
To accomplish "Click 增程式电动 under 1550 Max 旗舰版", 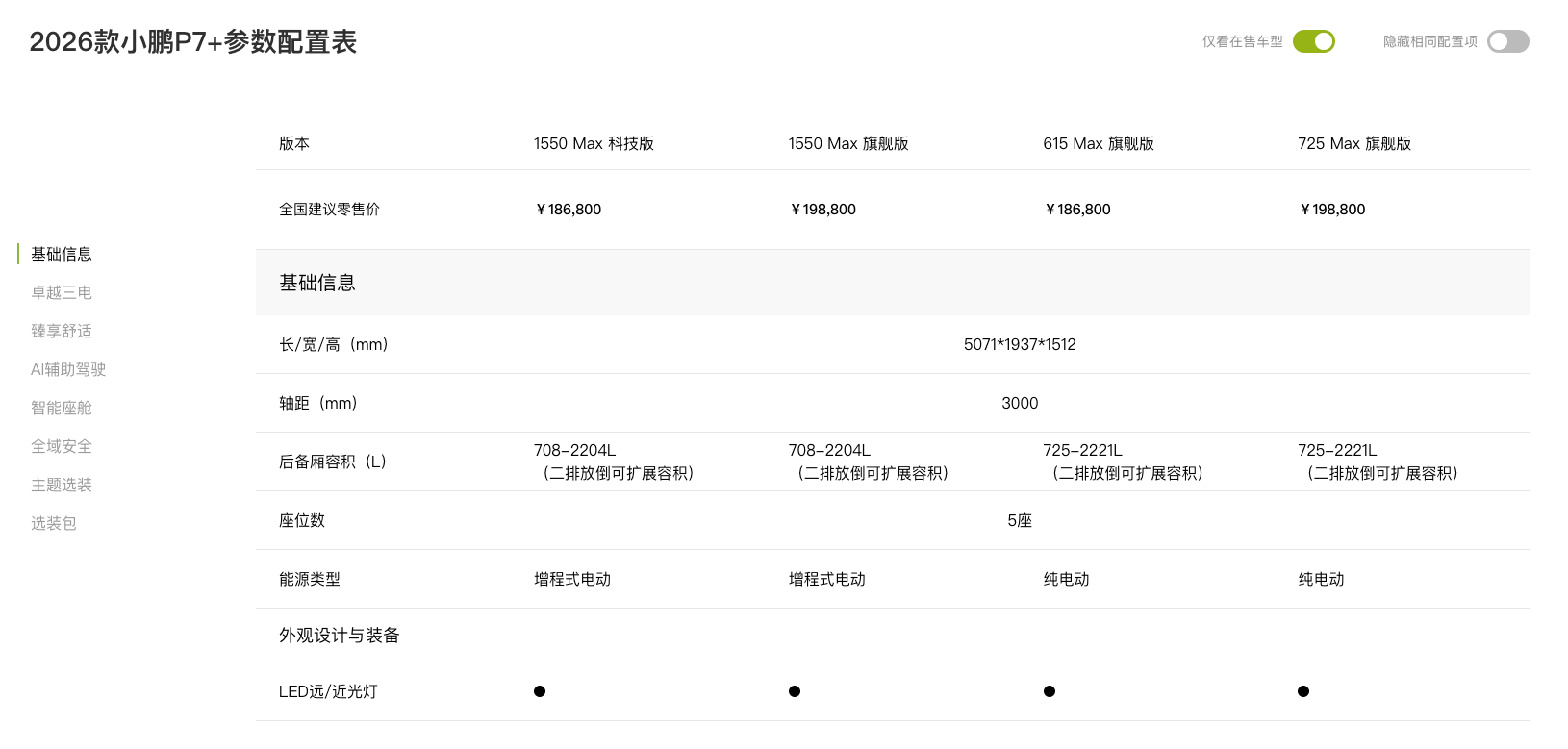I will [x=827, y=579].
